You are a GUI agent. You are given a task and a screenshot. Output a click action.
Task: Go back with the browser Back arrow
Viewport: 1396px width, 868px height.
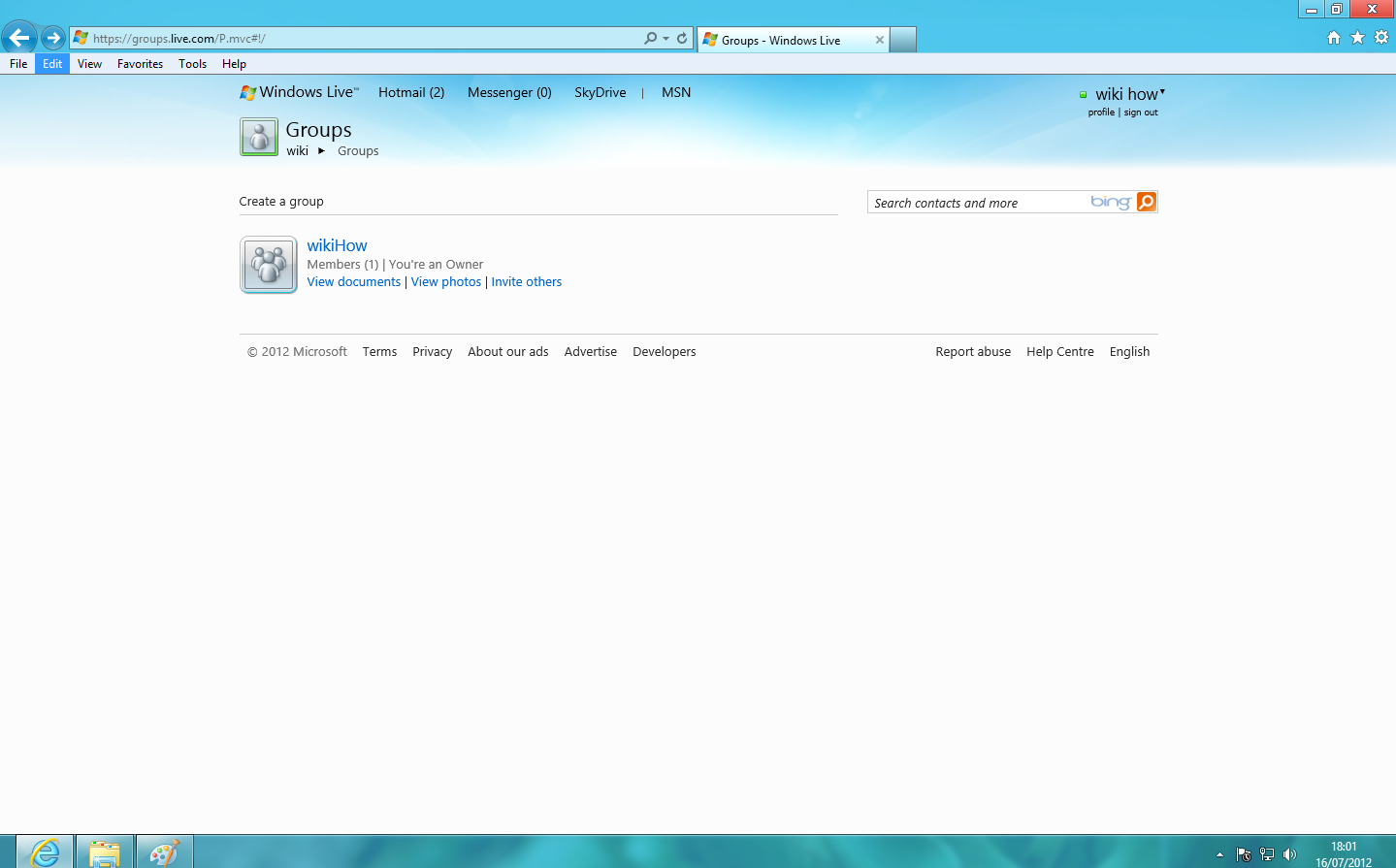click(19, 38)
